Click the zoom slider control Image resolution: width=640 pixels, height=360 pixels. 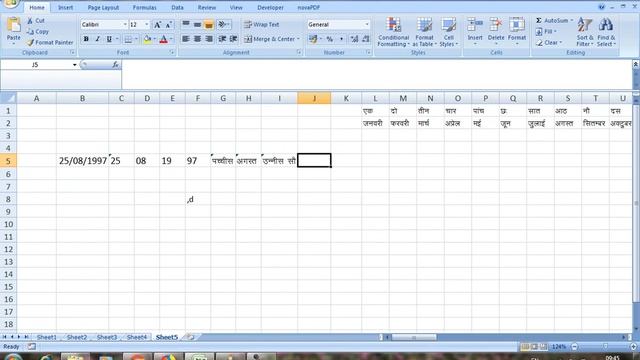coord(605,347)
